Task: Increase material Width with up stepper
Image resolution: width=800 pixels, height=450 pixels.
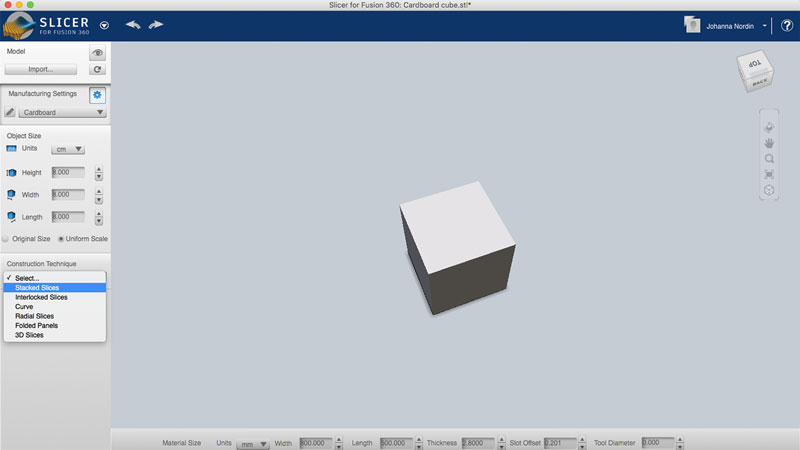Action: pos(339,439)
